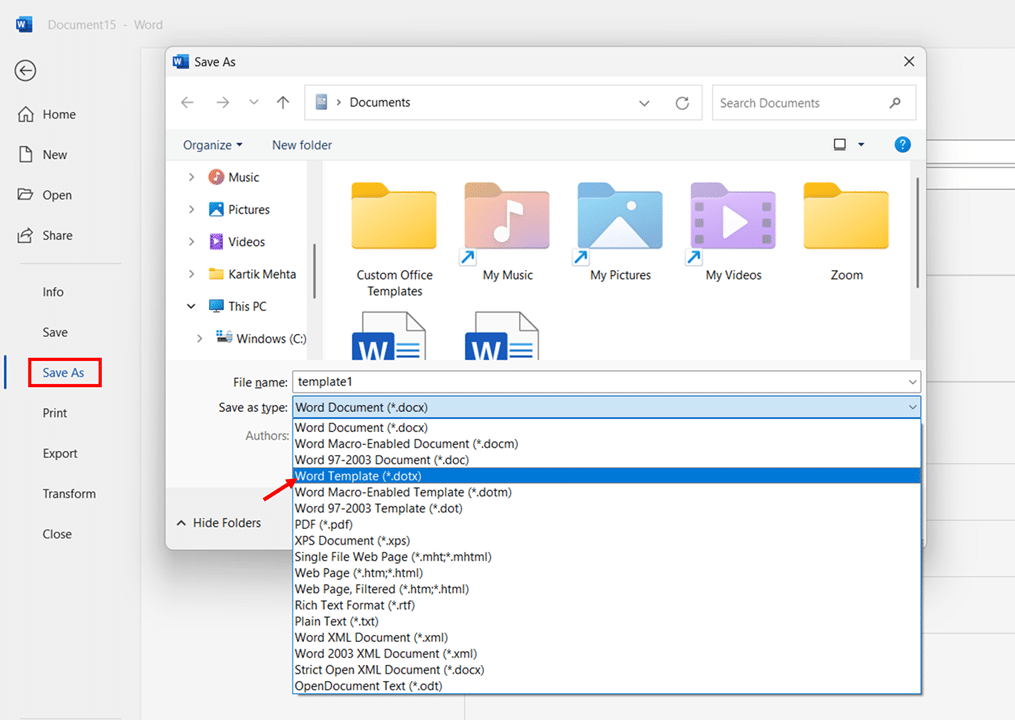Open the Organize dropdown menu
This screenshot has height=720, width=1015.
click(212, 145)
